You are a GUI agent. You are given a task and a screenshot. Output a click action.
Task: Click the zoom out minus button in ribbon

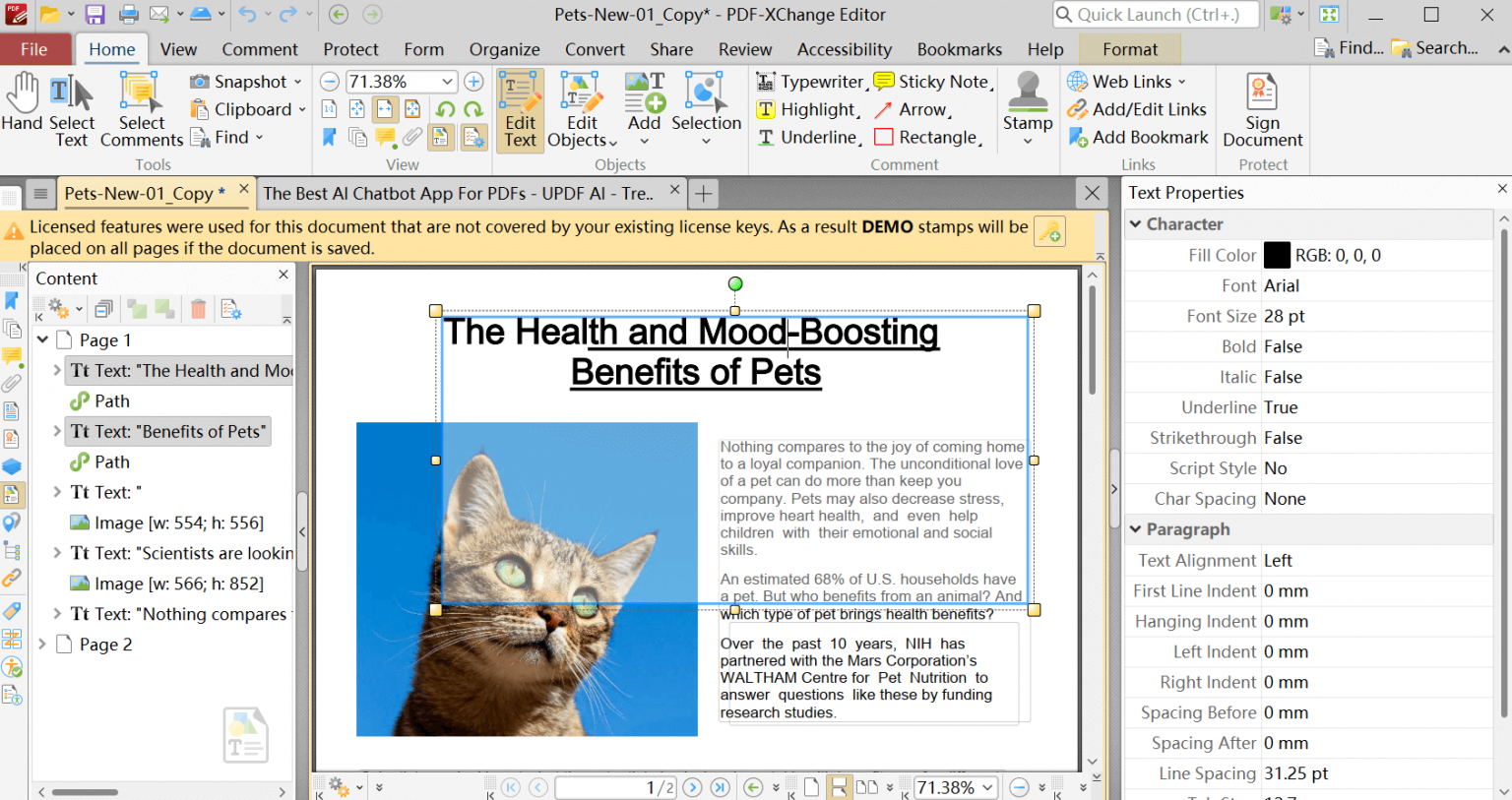coord(331,82)
